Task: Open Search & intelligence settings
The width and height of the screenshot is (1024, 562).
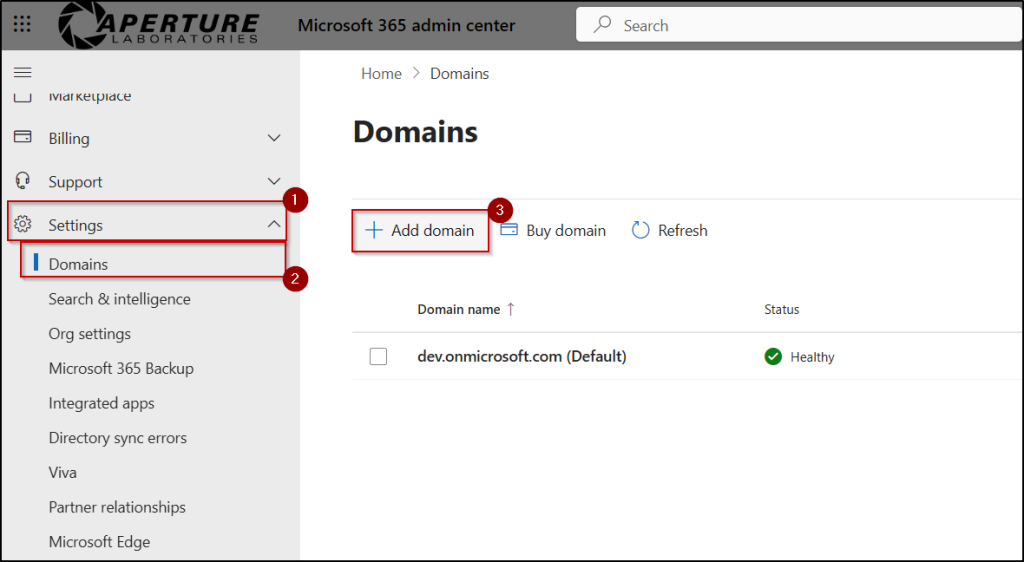Action: [x=120, y=299]
